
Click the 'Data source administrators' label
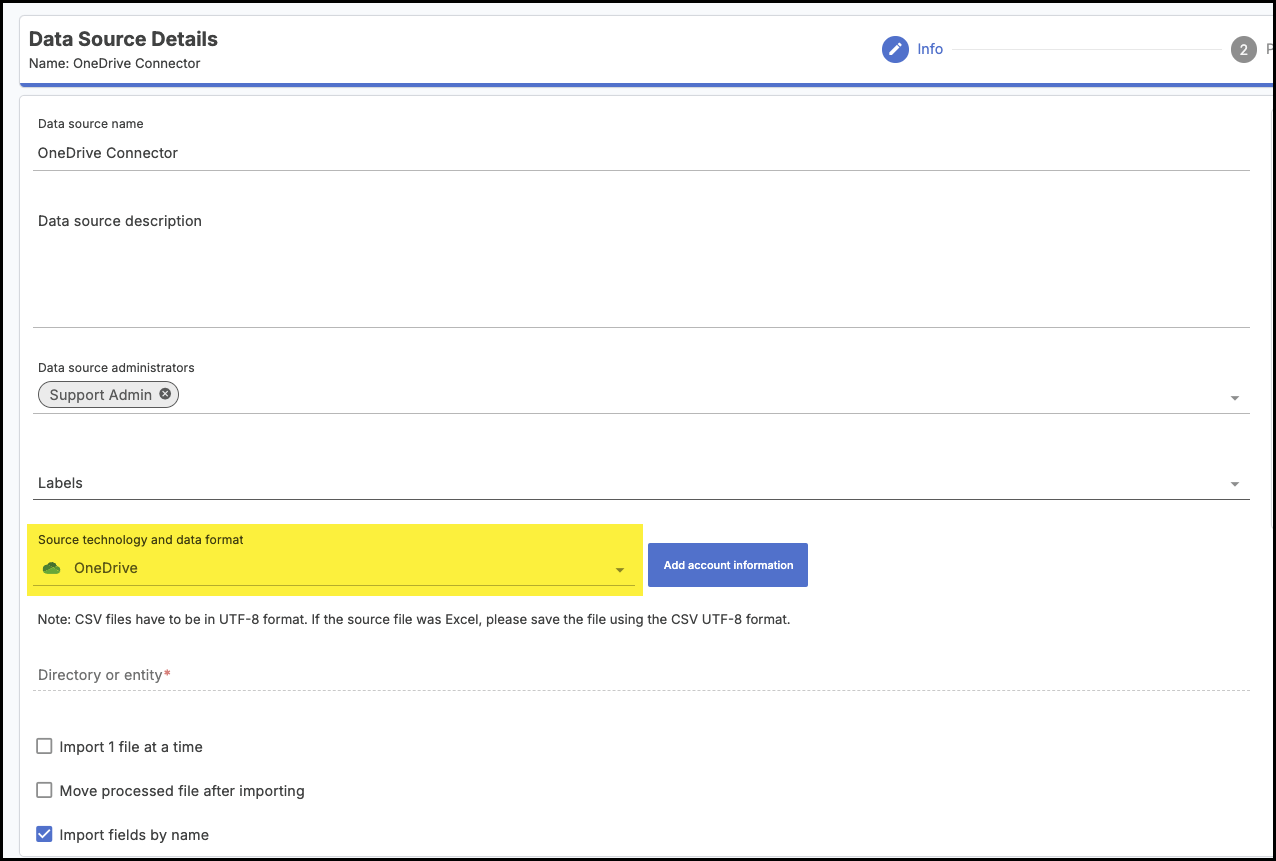click(116, 368)
